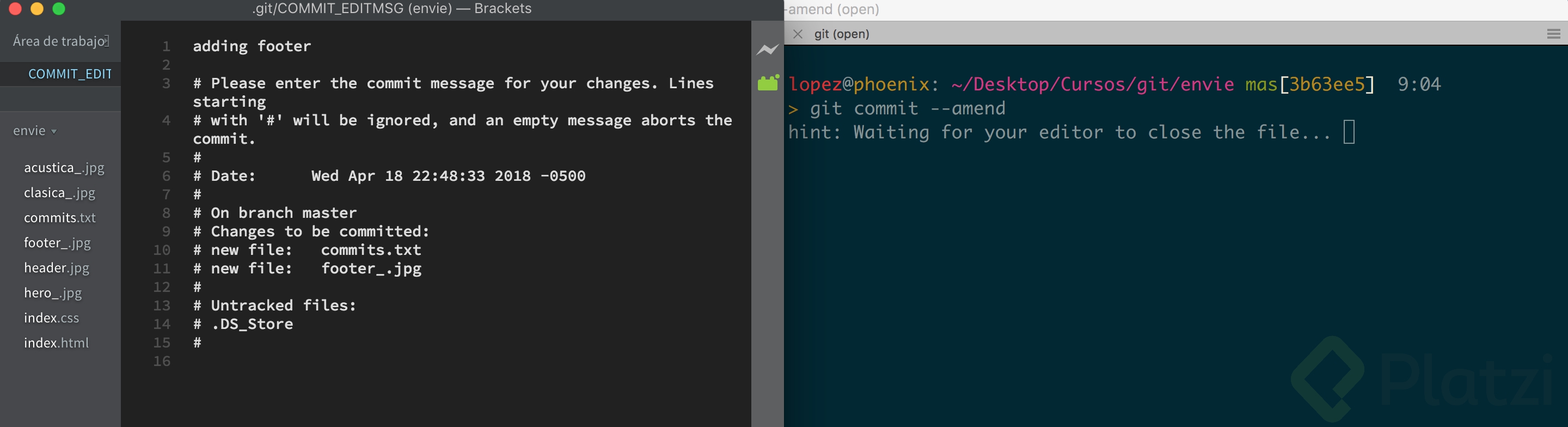
Task: Open index.html from the sidebar
Action: click(x=56, y=343)
